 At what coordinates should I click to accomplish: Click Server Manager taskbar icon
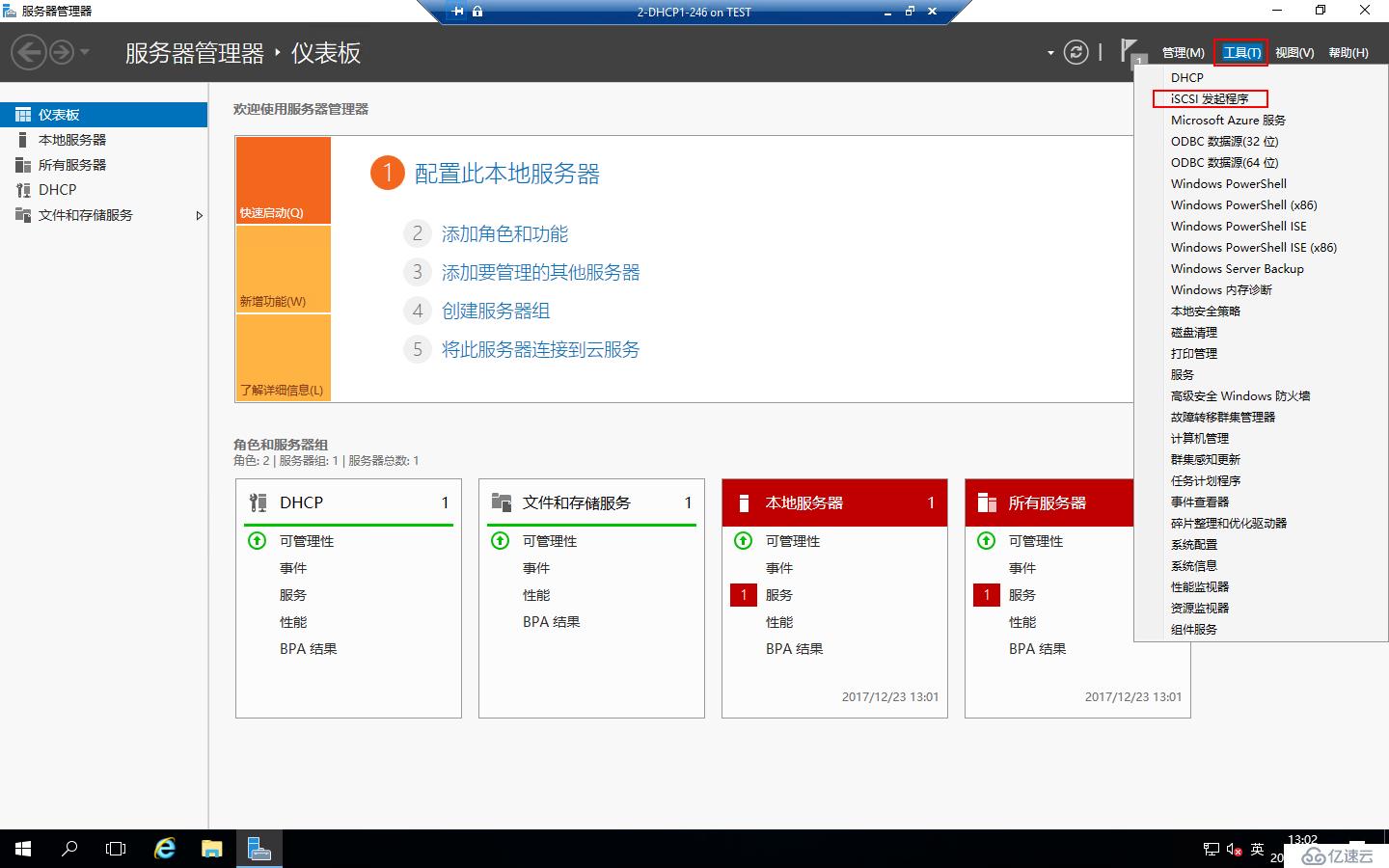click(x=259, y=849)
